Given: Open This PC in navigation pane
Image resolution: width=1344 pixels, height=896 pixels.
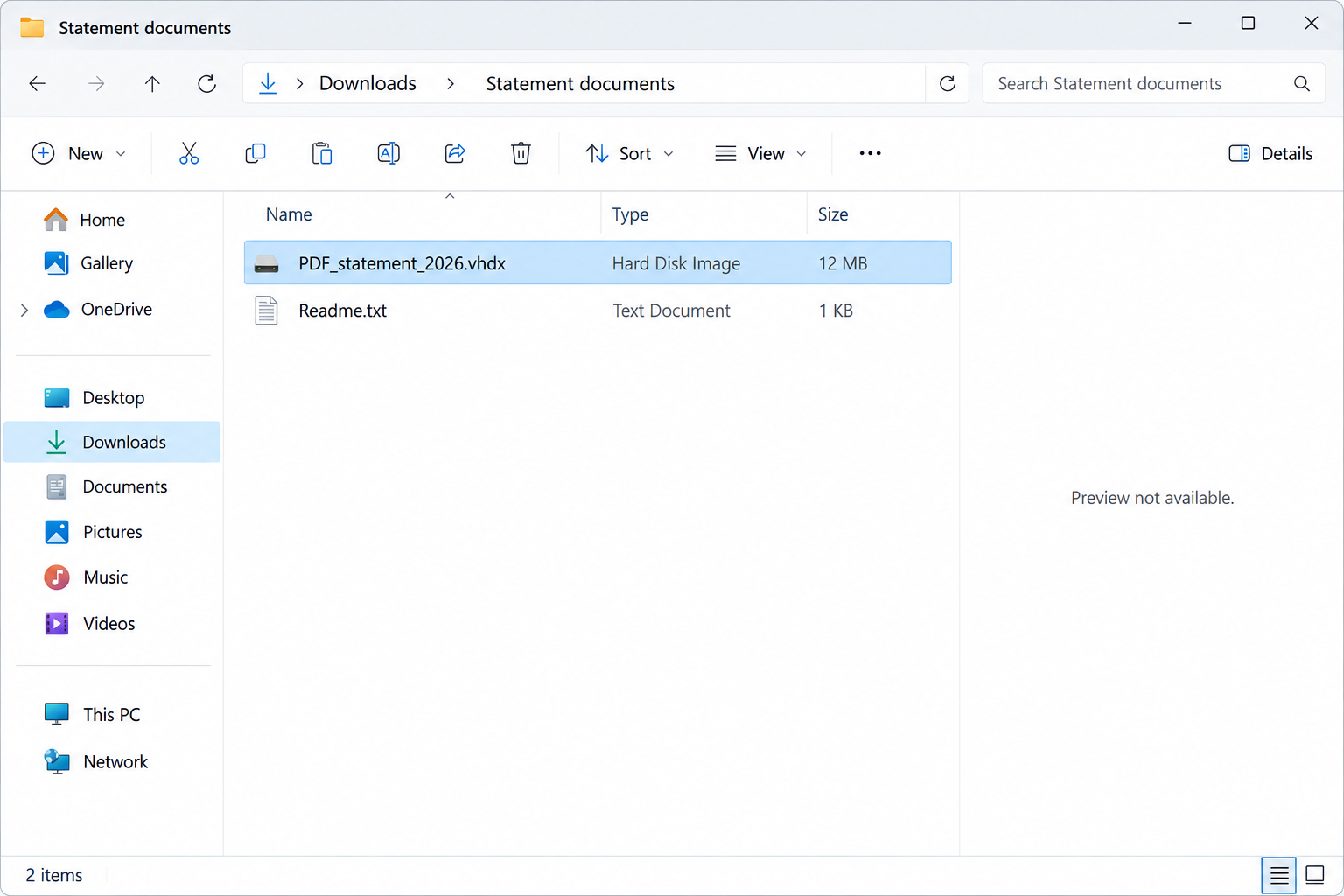Looking at the screenshot, I should (x=112, y=714).
